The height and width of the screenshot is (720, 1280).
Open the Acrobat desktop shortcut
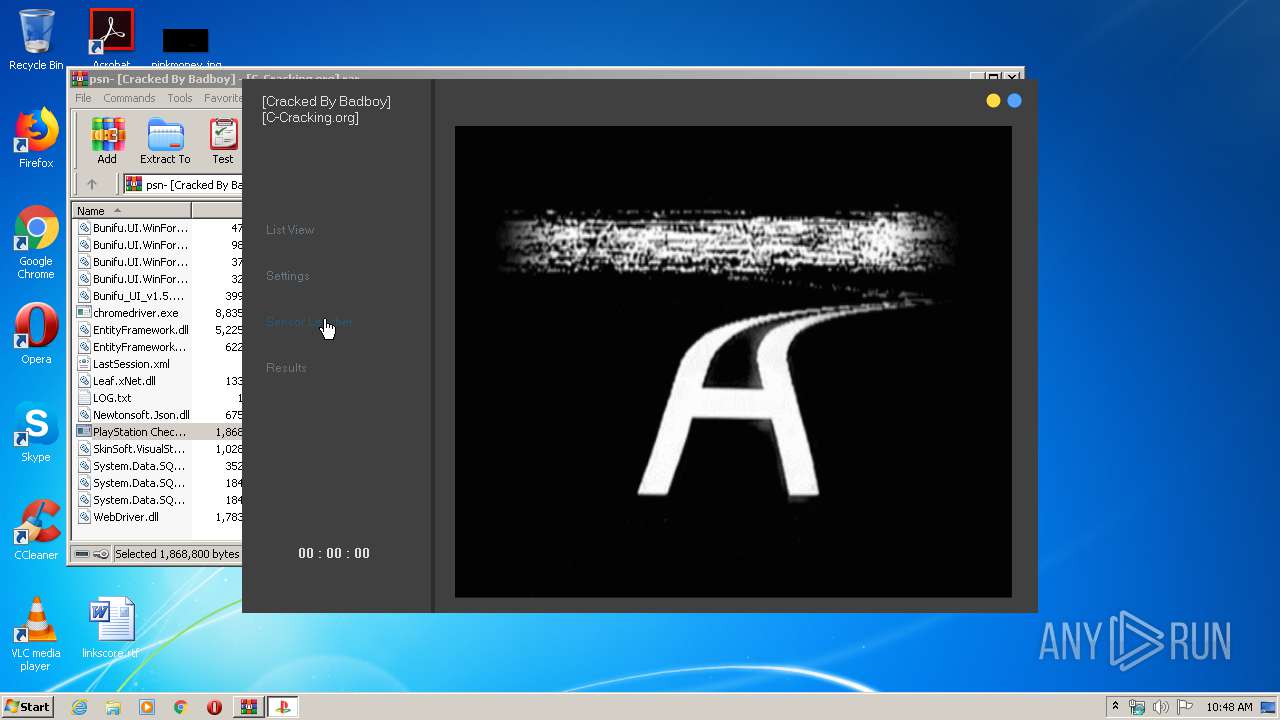(111, 40)
